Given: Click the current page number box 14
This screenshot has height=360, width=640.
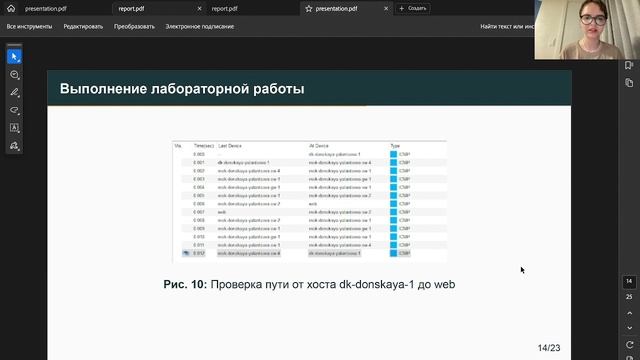Looking at the screenshot, I should pos(629,282).
